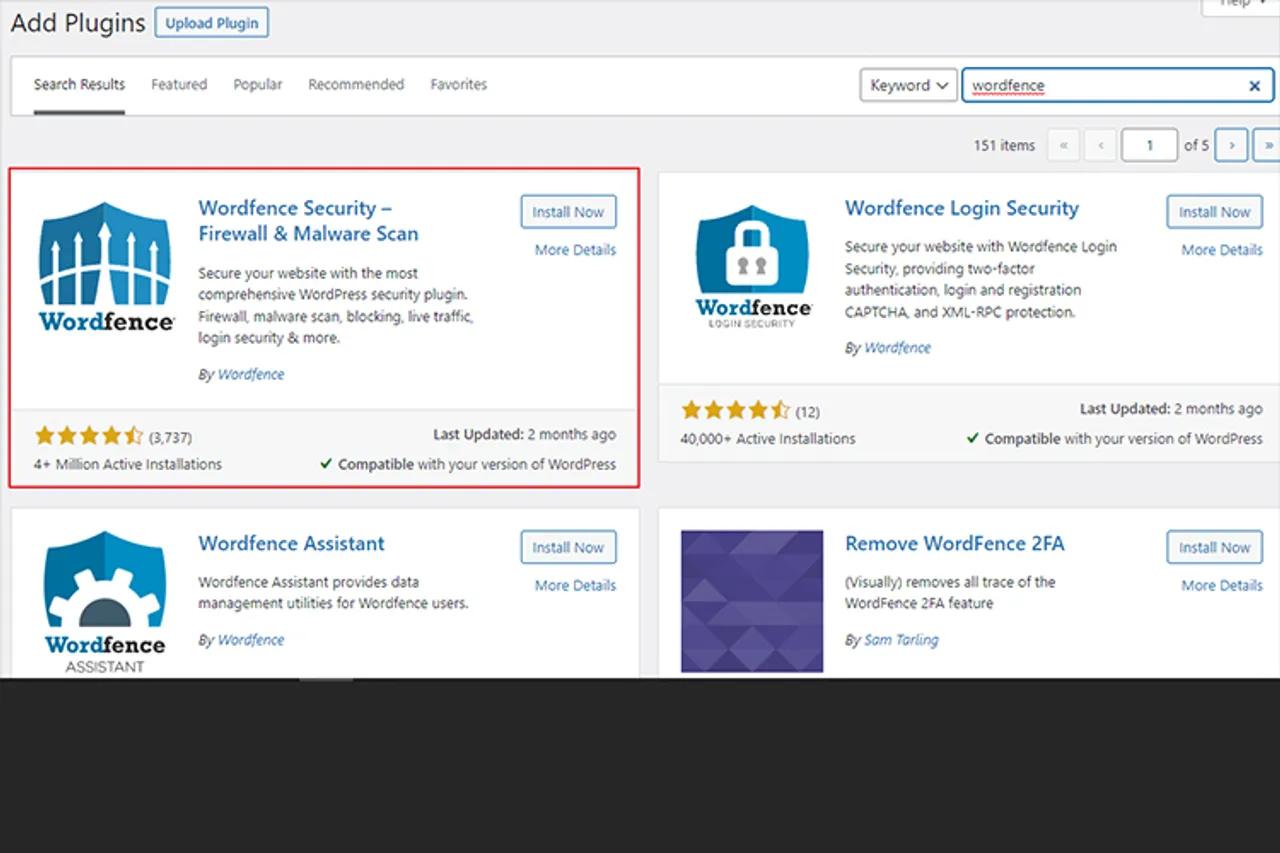
Task: Click the Add Plugins page heading
Action: [78, 23]
